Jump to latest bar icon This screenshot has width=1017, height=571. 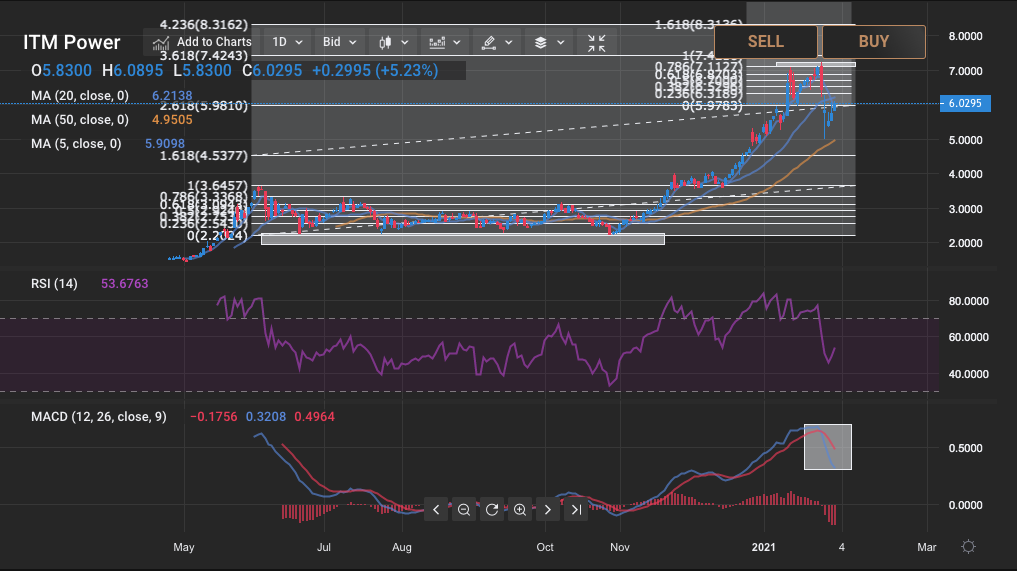click(x=576, y=510)
